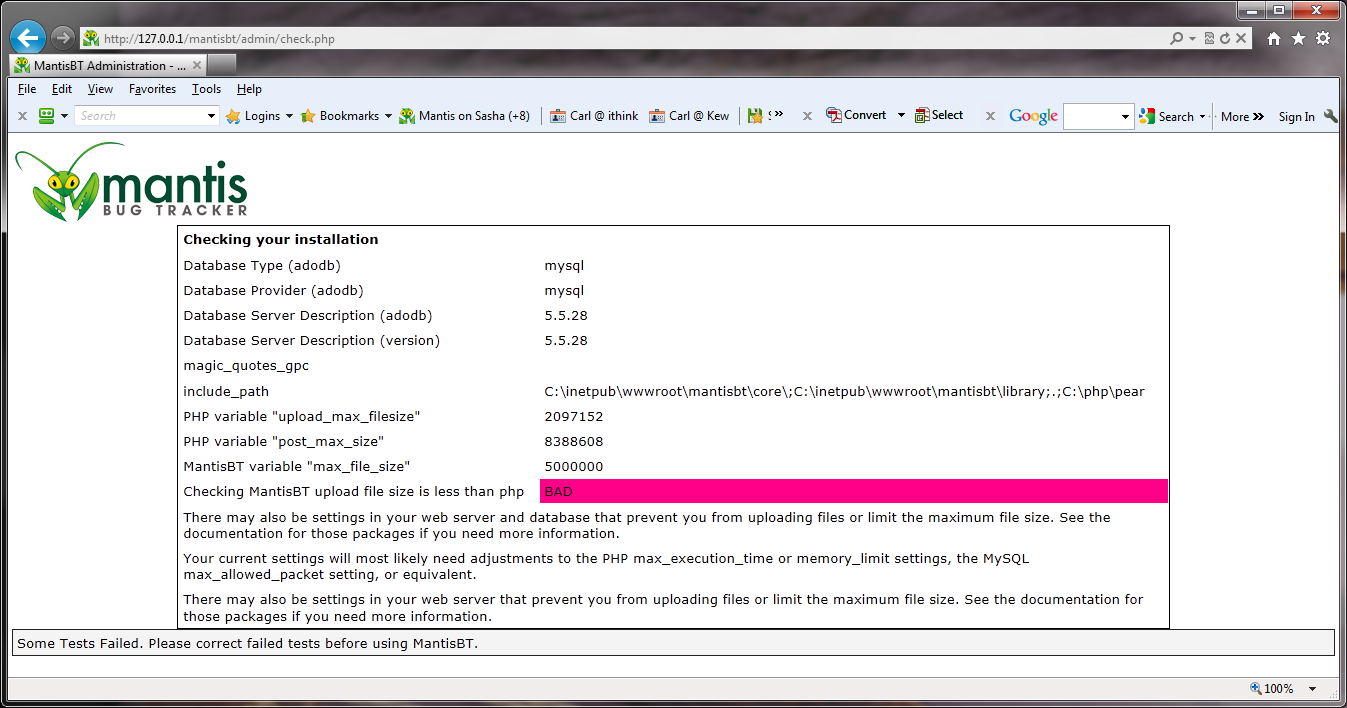Click the Google toolbar wrench settings icon
1347x708 pixels.
[1330, 116]
